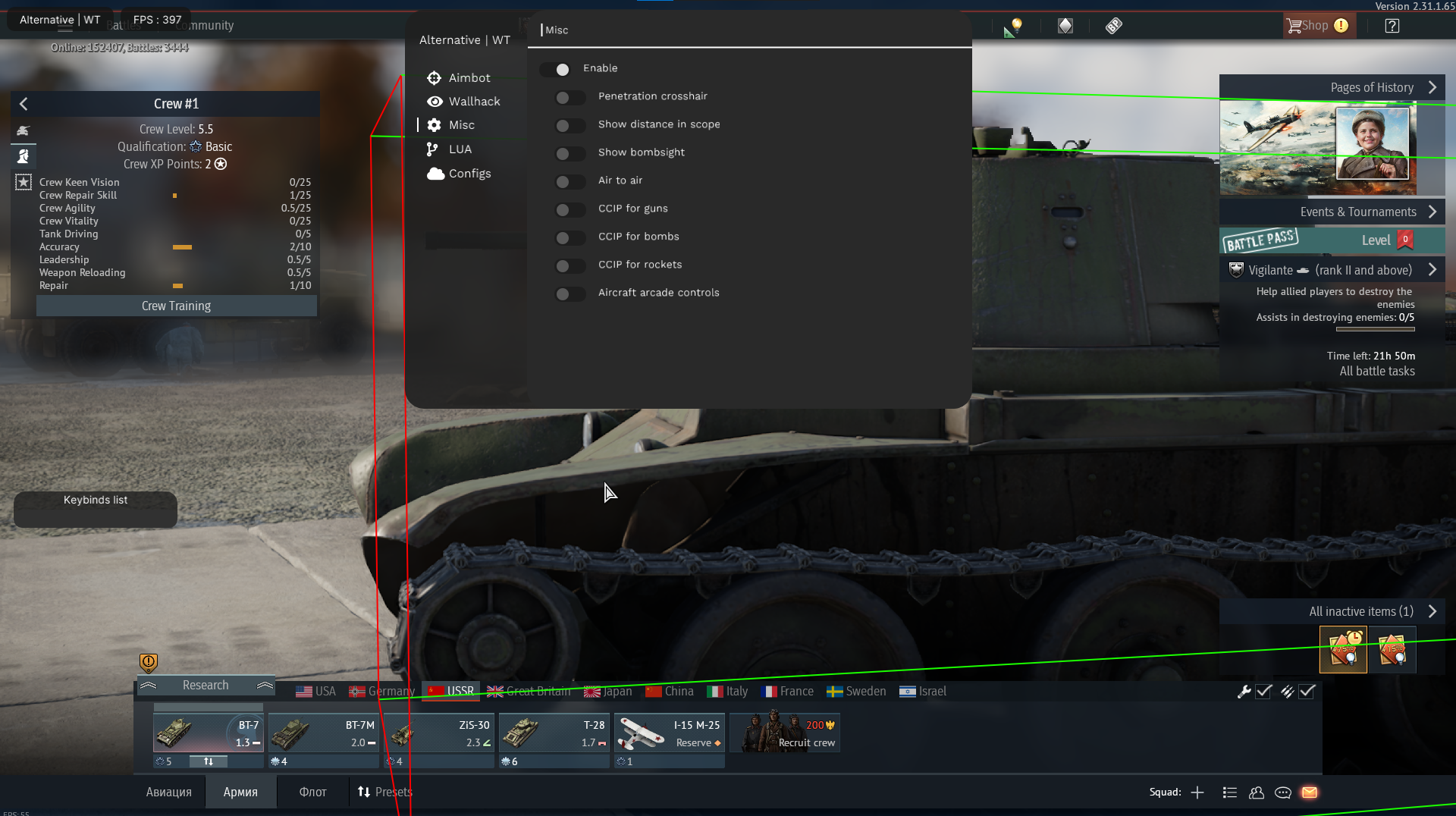Switch to the Авиация tab
This screenshot has height=816, width=1456.
click(x=168, y=792)
